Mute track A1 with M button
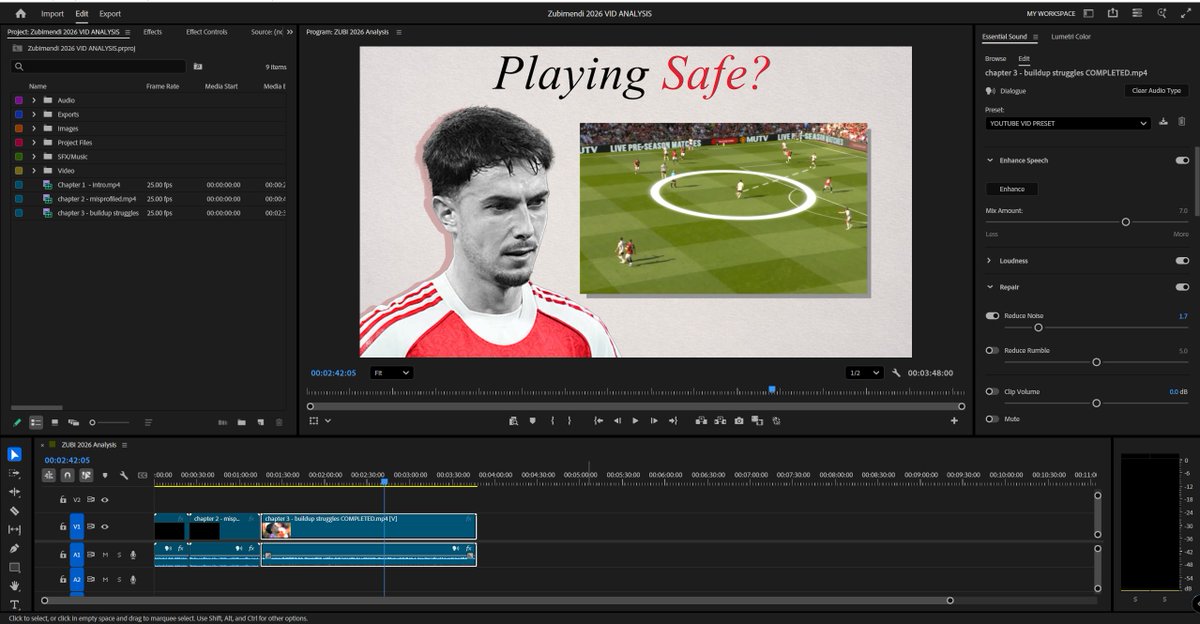This screenshot has height=624, width=1200. 105,554
